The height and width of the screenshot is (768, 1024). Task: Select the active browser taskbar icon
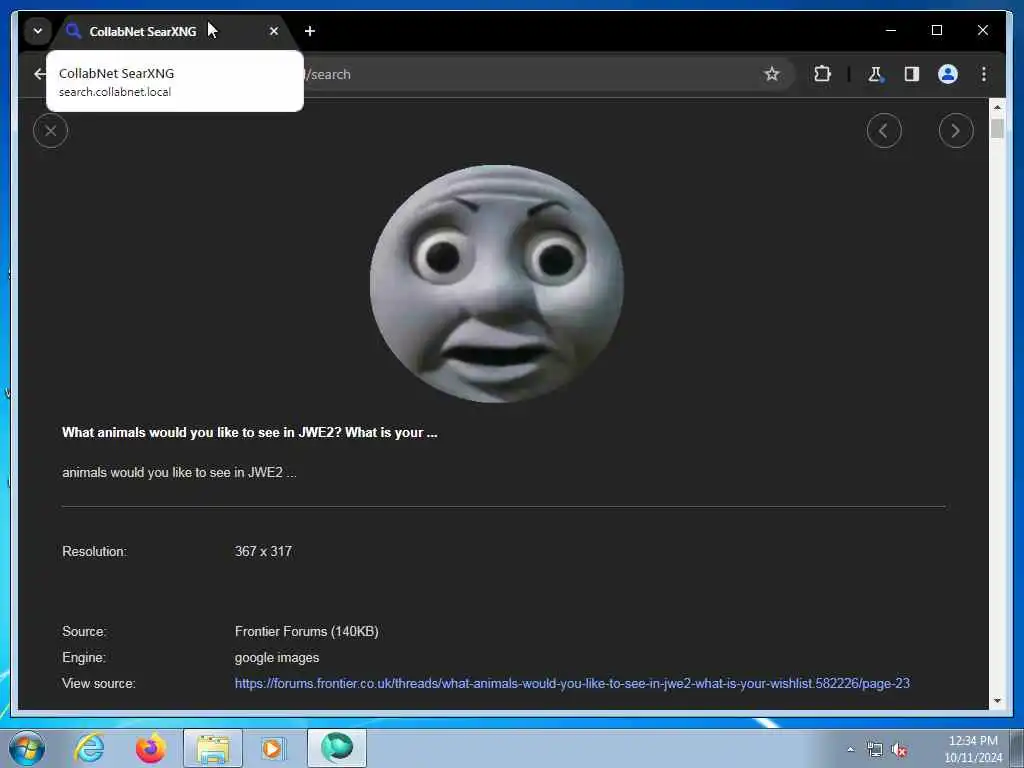(x=337, y=748)
